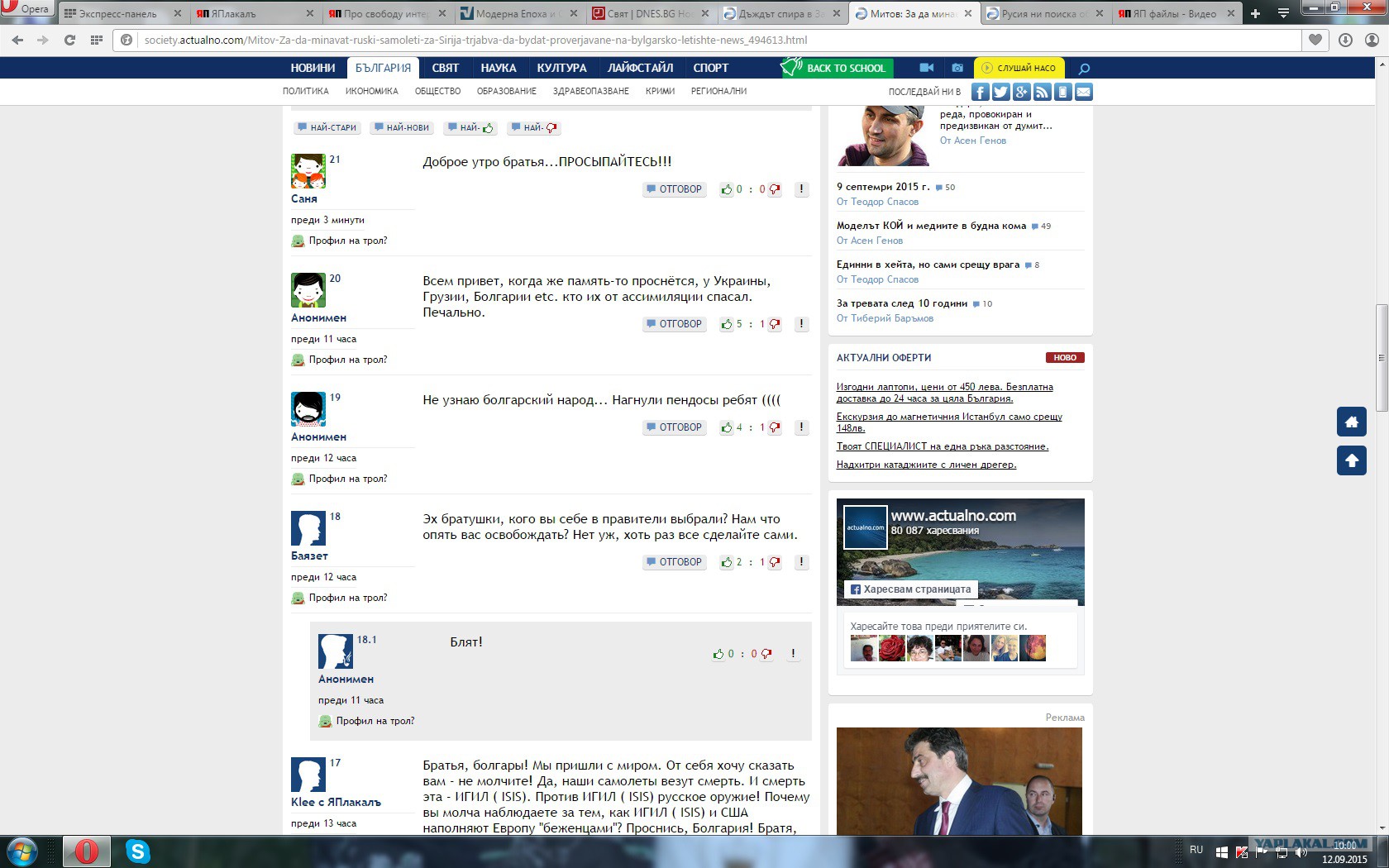Reply to comment 19 via ОТГОВОР

tap(675, 427)
